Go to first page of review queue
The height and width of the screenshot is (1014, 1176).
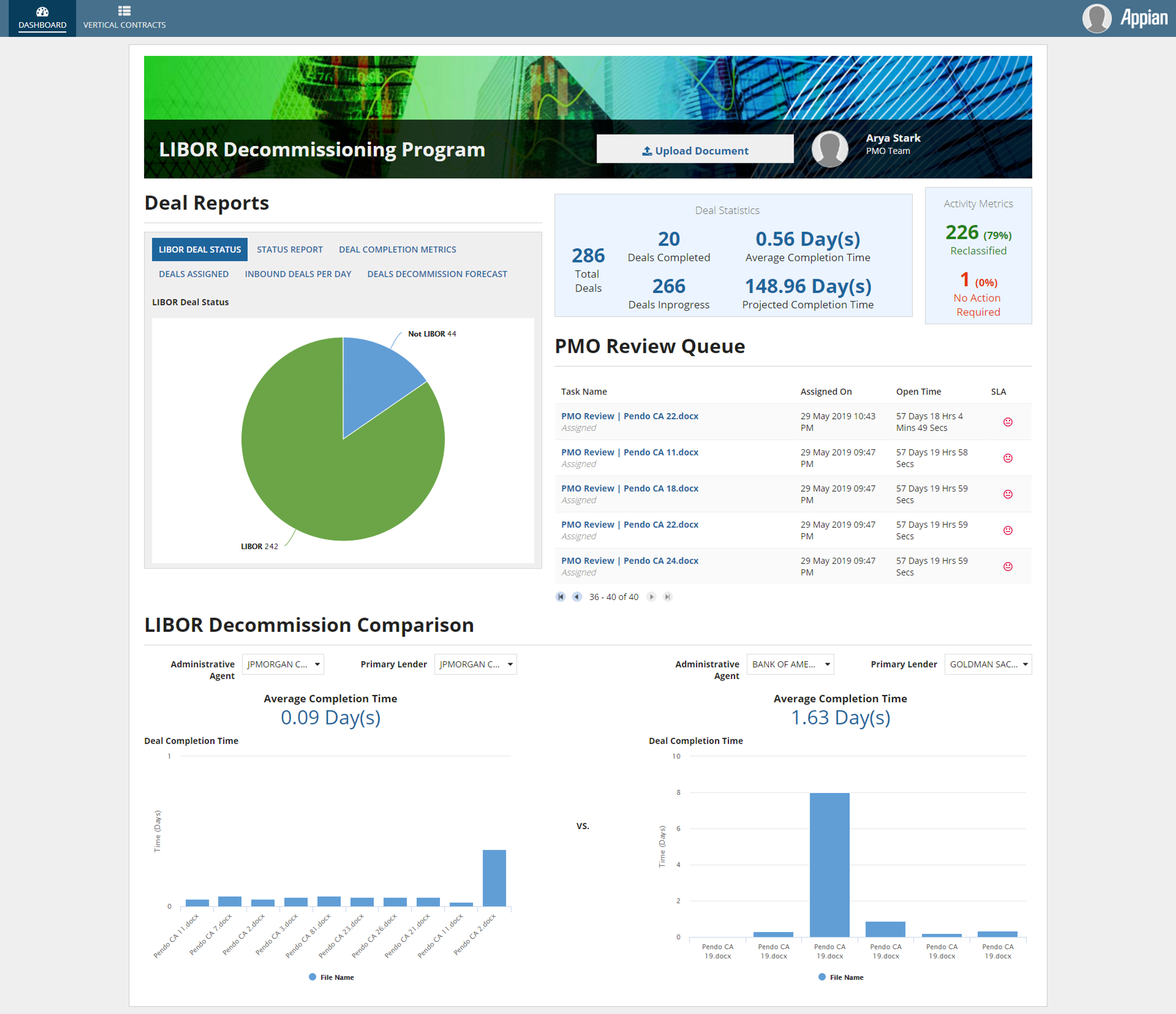(x=561, y=597)
